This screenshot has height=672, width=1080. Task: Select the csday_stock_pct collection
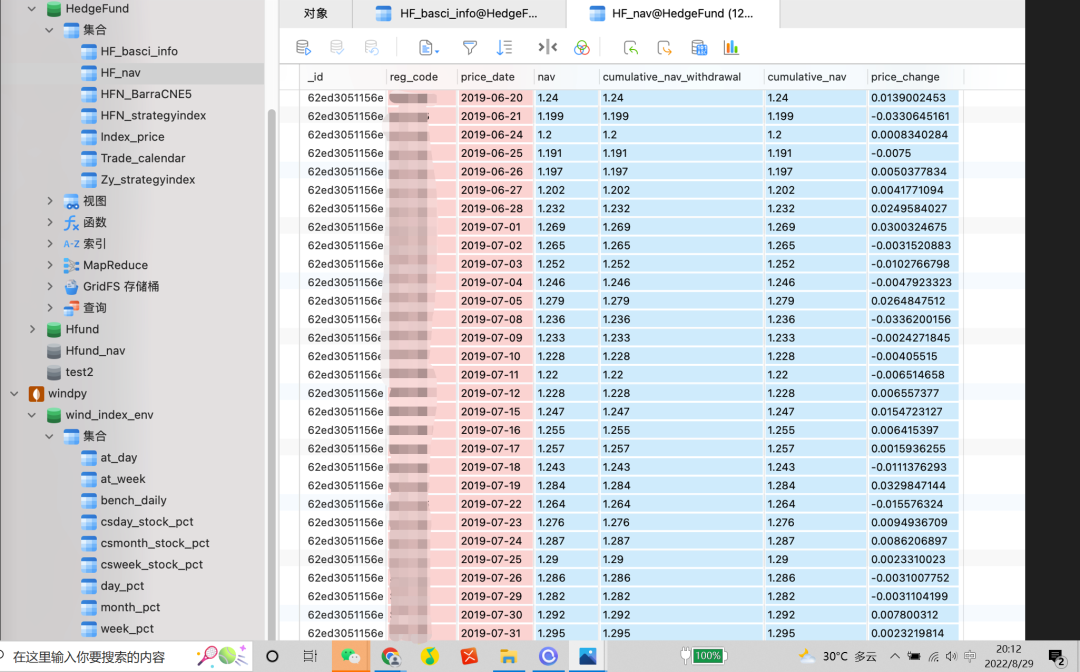(x=147, y=521)
